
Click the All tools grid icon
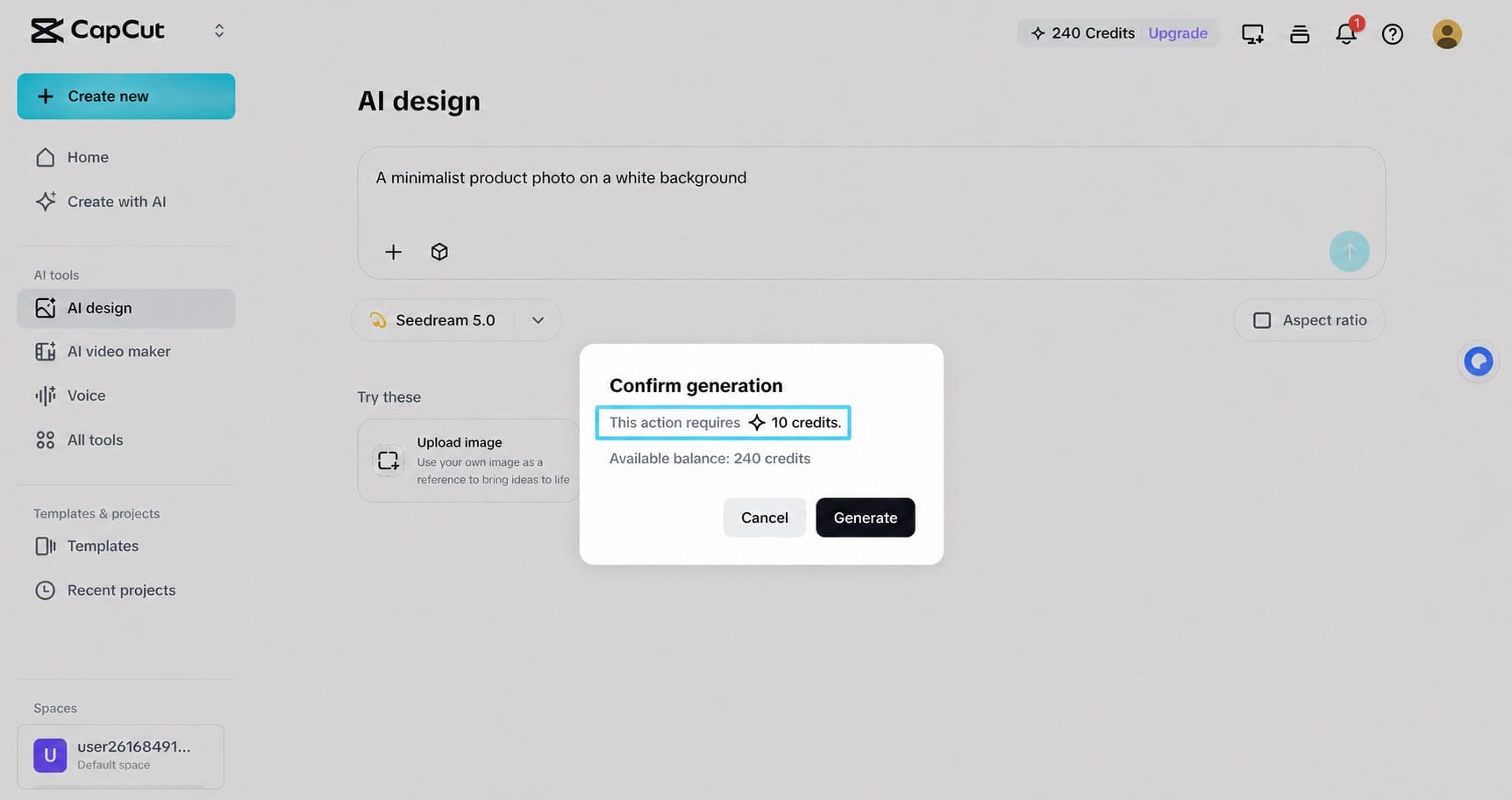(46, 440)
